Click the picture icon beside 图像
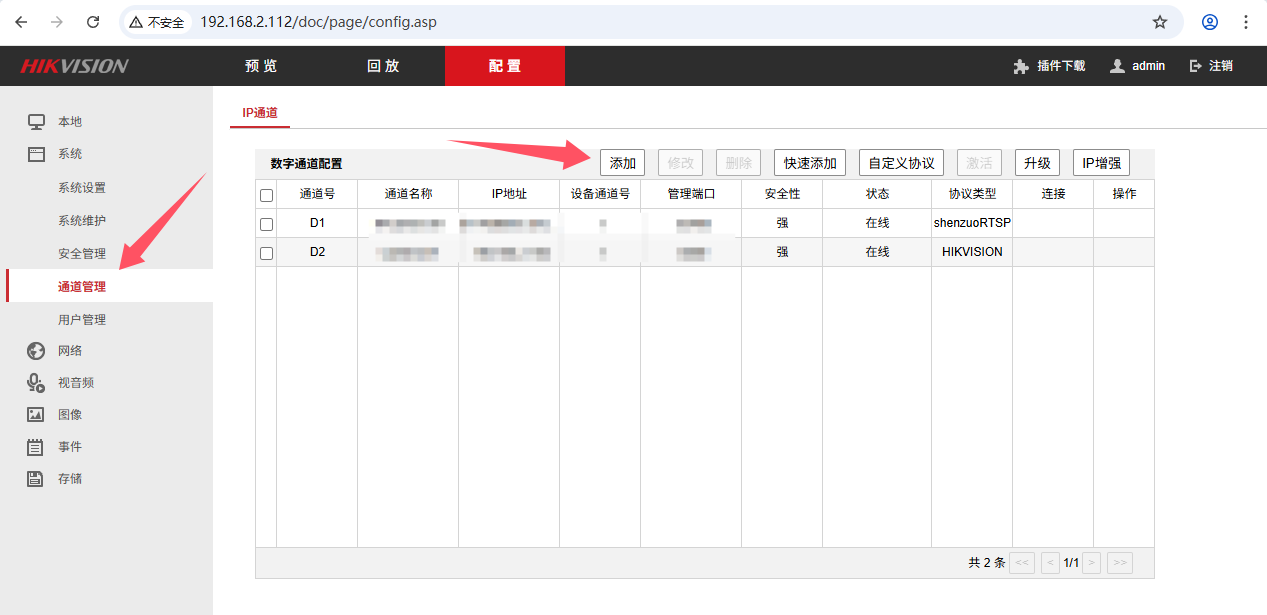This screenshot has height=615, width=1267. click(x=36, y=415)
